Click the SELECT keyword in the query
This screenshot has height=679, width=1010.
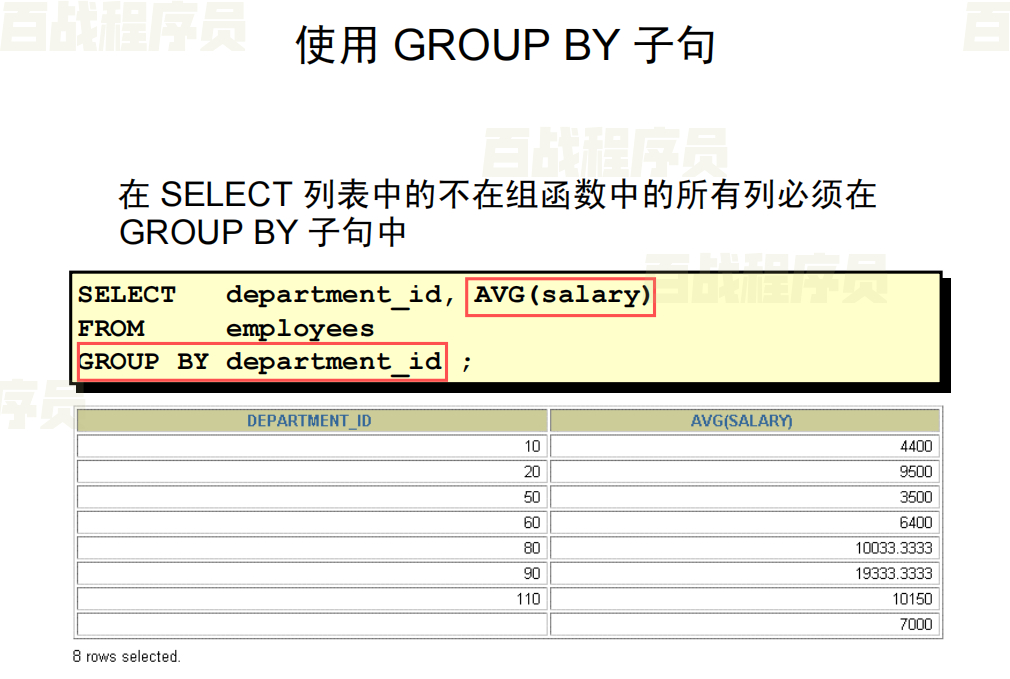click(126, 295)
